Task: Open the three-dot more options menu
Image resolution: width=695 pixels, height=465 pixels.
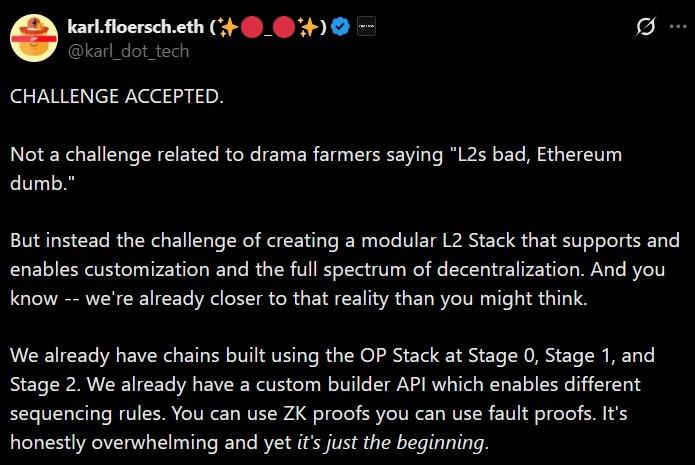Action: [x=676, y=30]
